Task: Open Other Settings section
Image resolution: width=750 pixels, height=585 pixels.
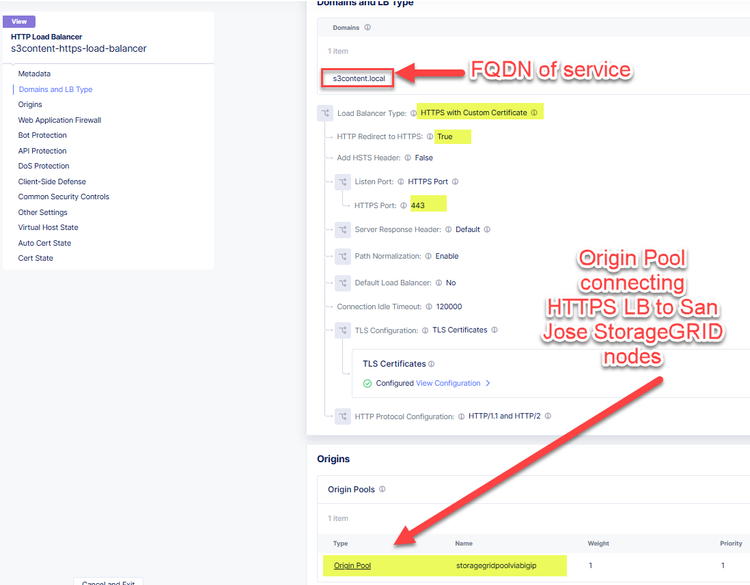Action: 43,212
